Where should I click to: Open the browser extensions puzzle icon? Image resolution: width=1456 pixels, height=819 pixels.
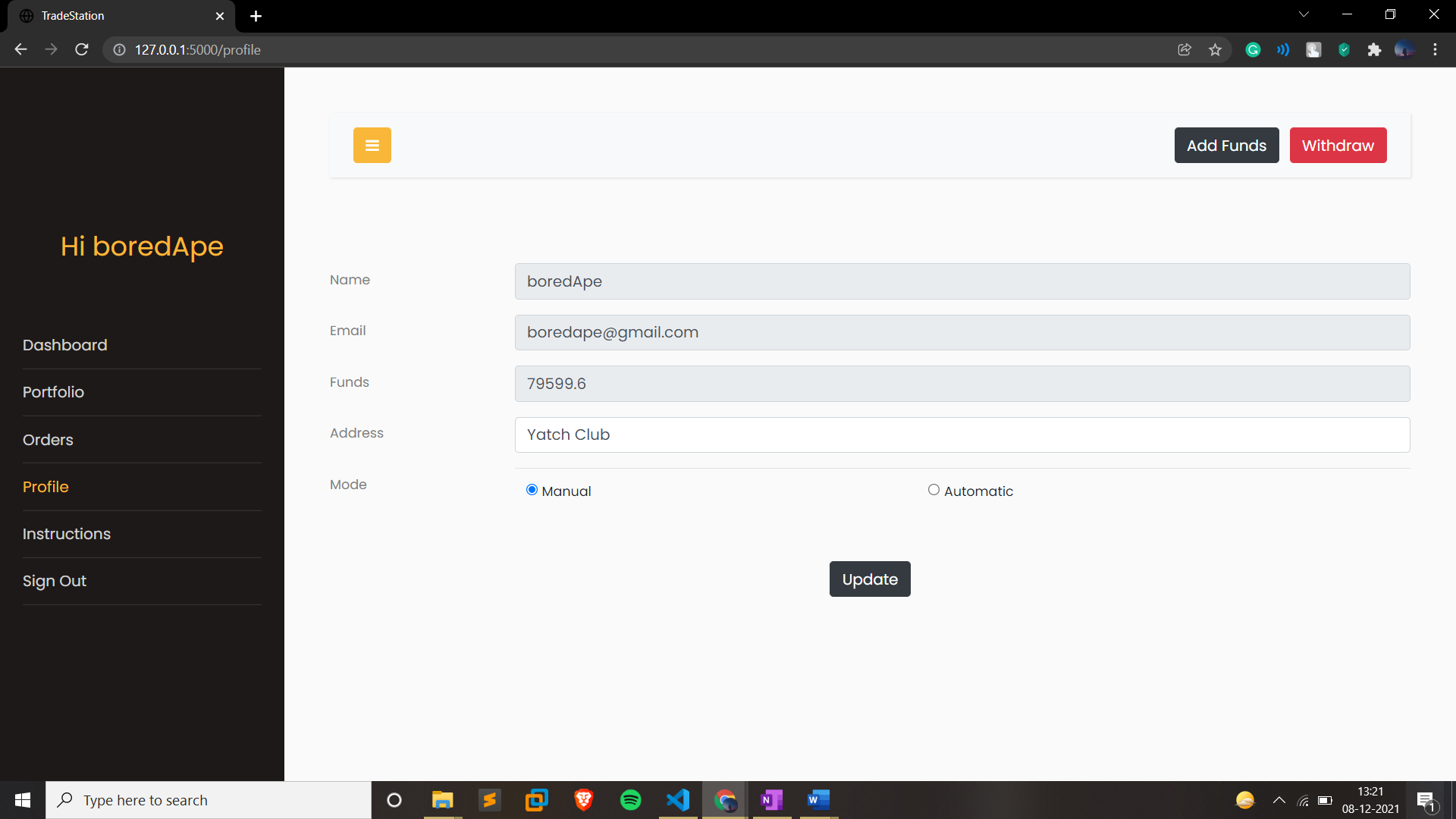(1373, 50)
